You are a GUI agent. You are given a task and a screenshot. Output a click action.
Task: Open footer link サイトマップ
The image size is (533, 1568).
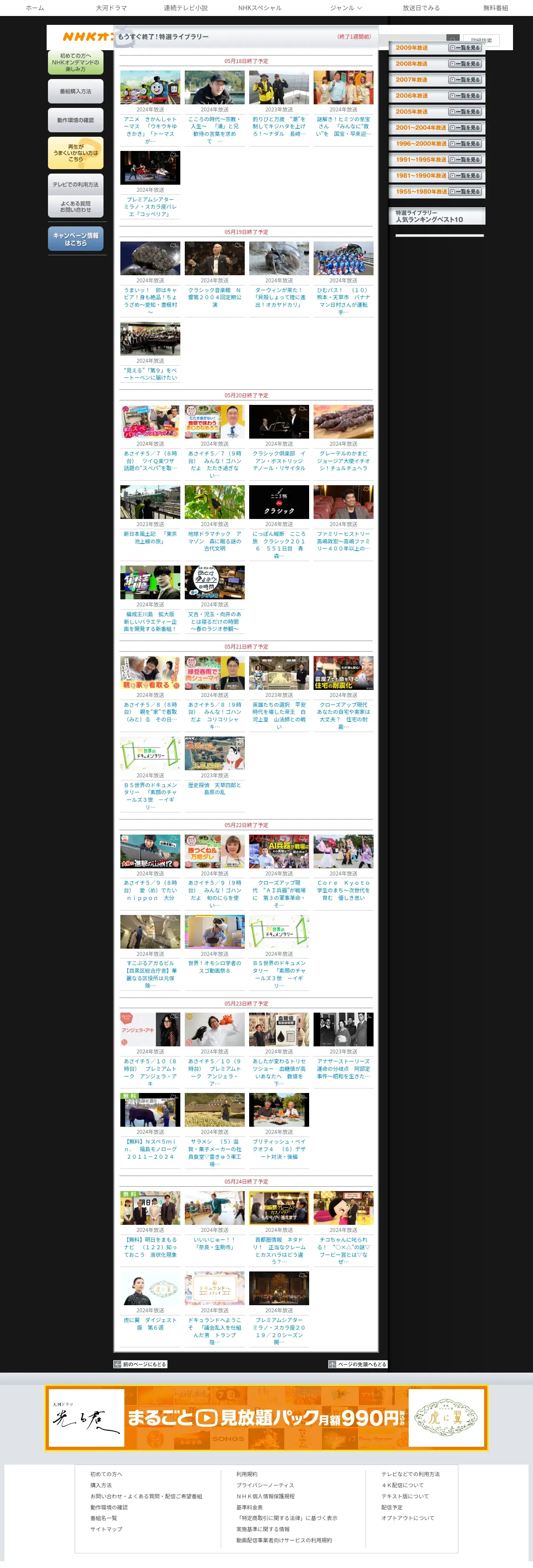point(107,1529)
